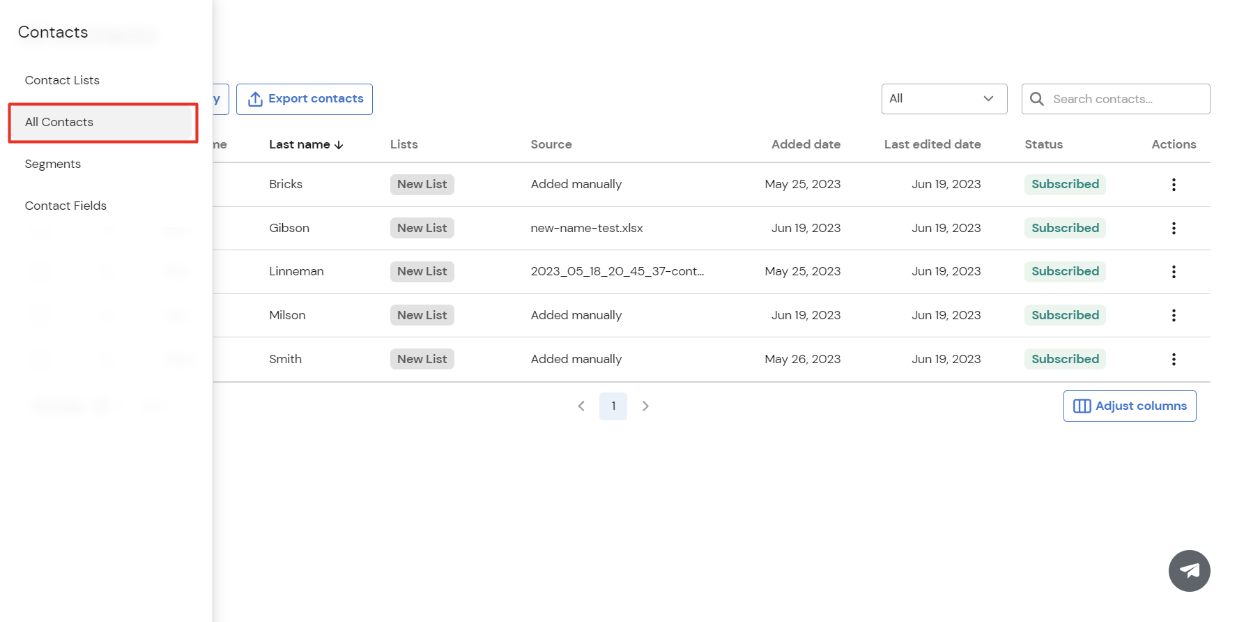Open the chat widget paper plane icon
Viewport: 1252px width, 622px height.
(x=1189, y=570)
